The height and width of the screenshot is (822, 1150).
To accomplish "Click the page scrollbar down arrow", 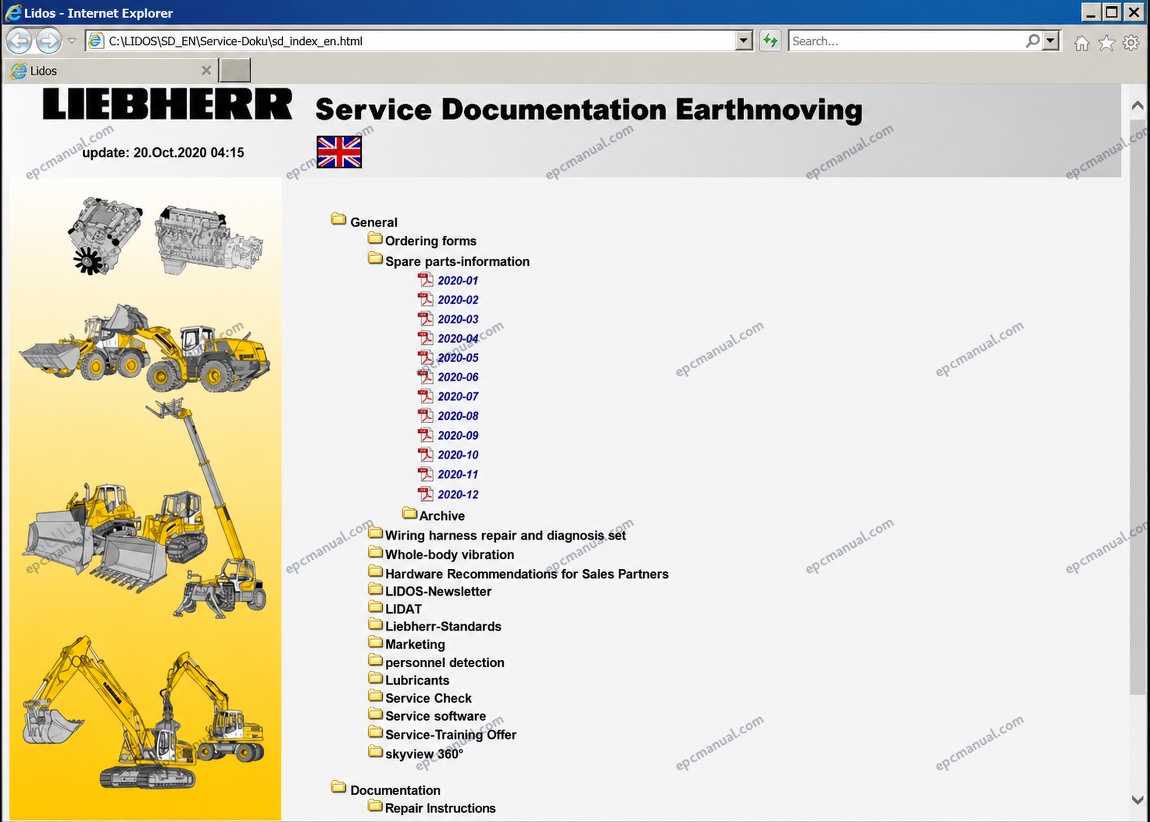I will pyautogui.click(x=1137, y=800).
